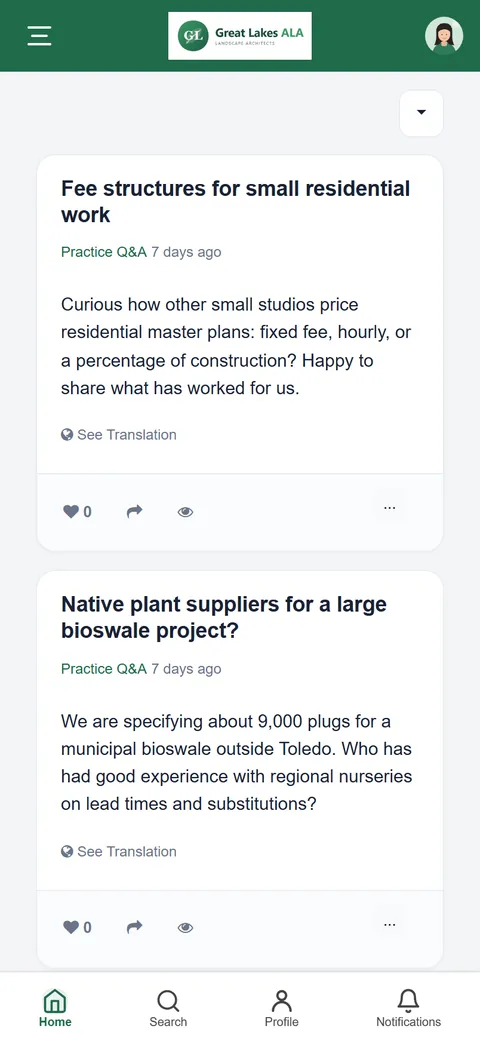The height and width of the screenshot is (1044, 480).
Task: Share the Fee structures post
Action: tap(134, 511)
